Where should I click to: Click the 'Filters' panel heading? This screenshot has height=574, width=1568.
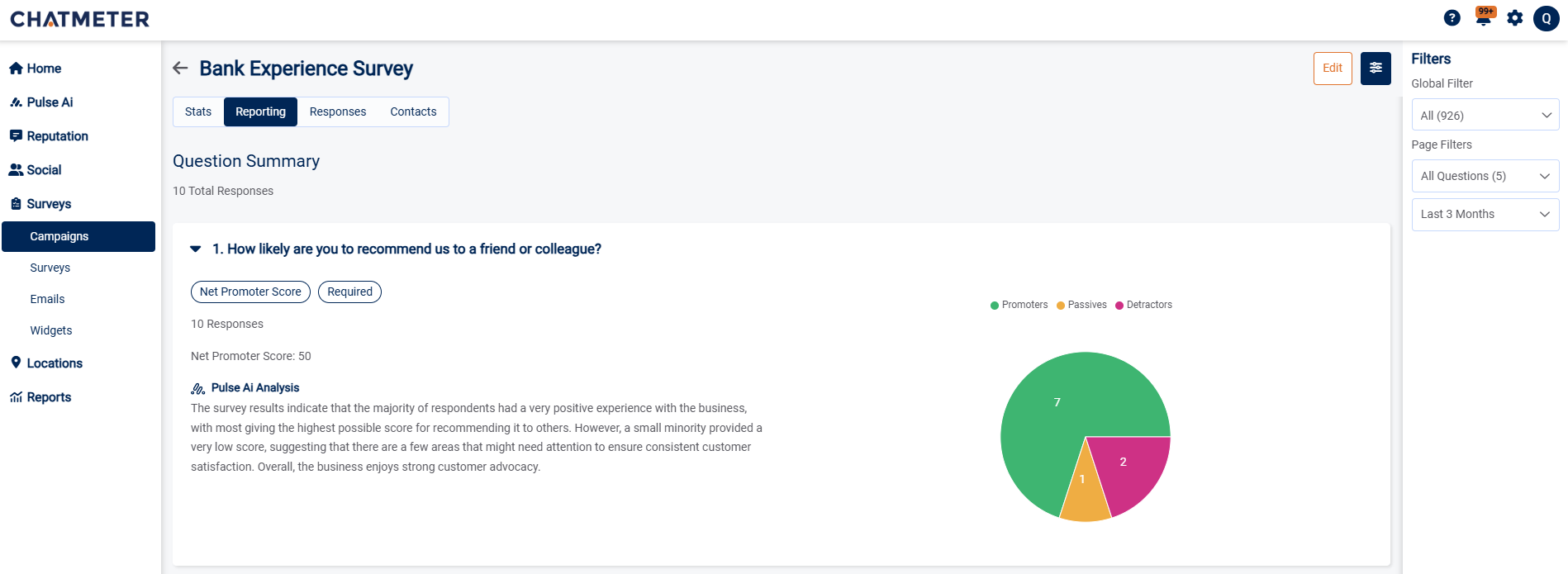pyautogui.click(x=1431, y=59)
